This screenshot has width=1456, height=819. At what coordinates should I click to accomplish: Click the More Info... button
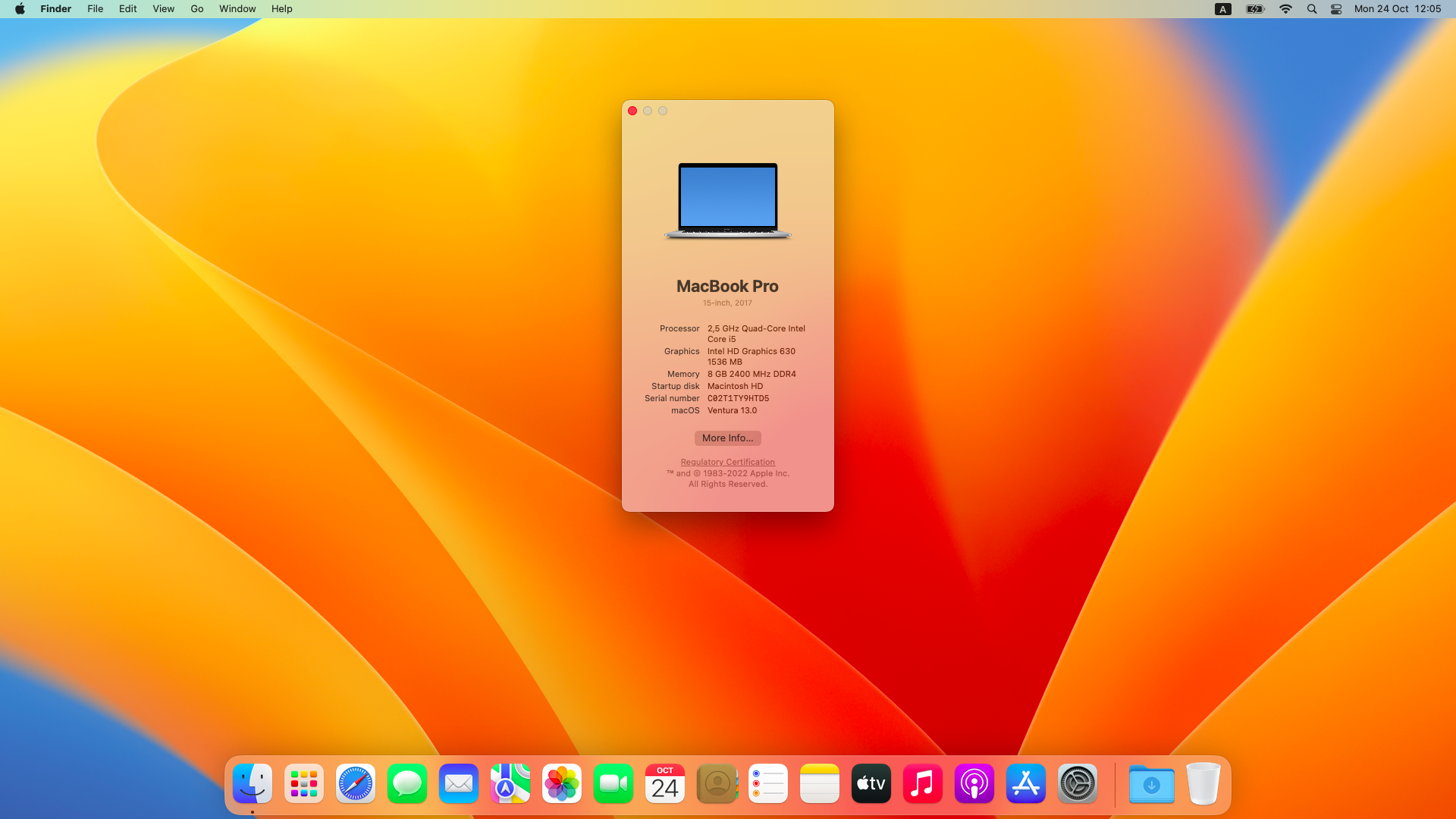tap(727, 438)
